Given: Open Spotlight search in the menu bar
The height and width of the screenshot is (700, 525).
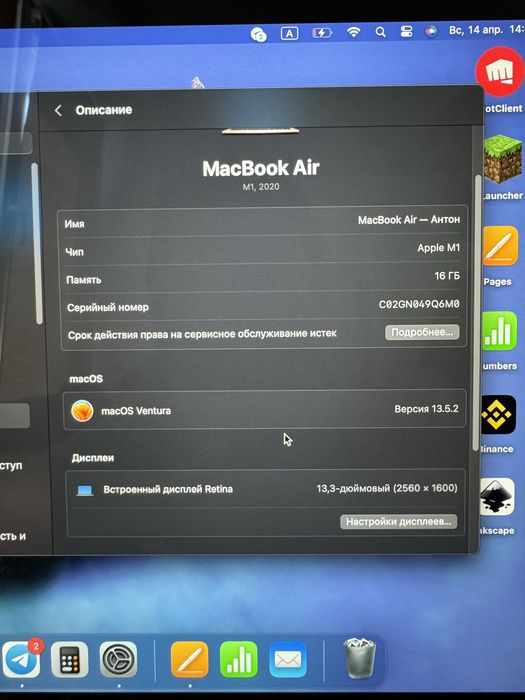Looking at the screenshot, I should 380,32.
